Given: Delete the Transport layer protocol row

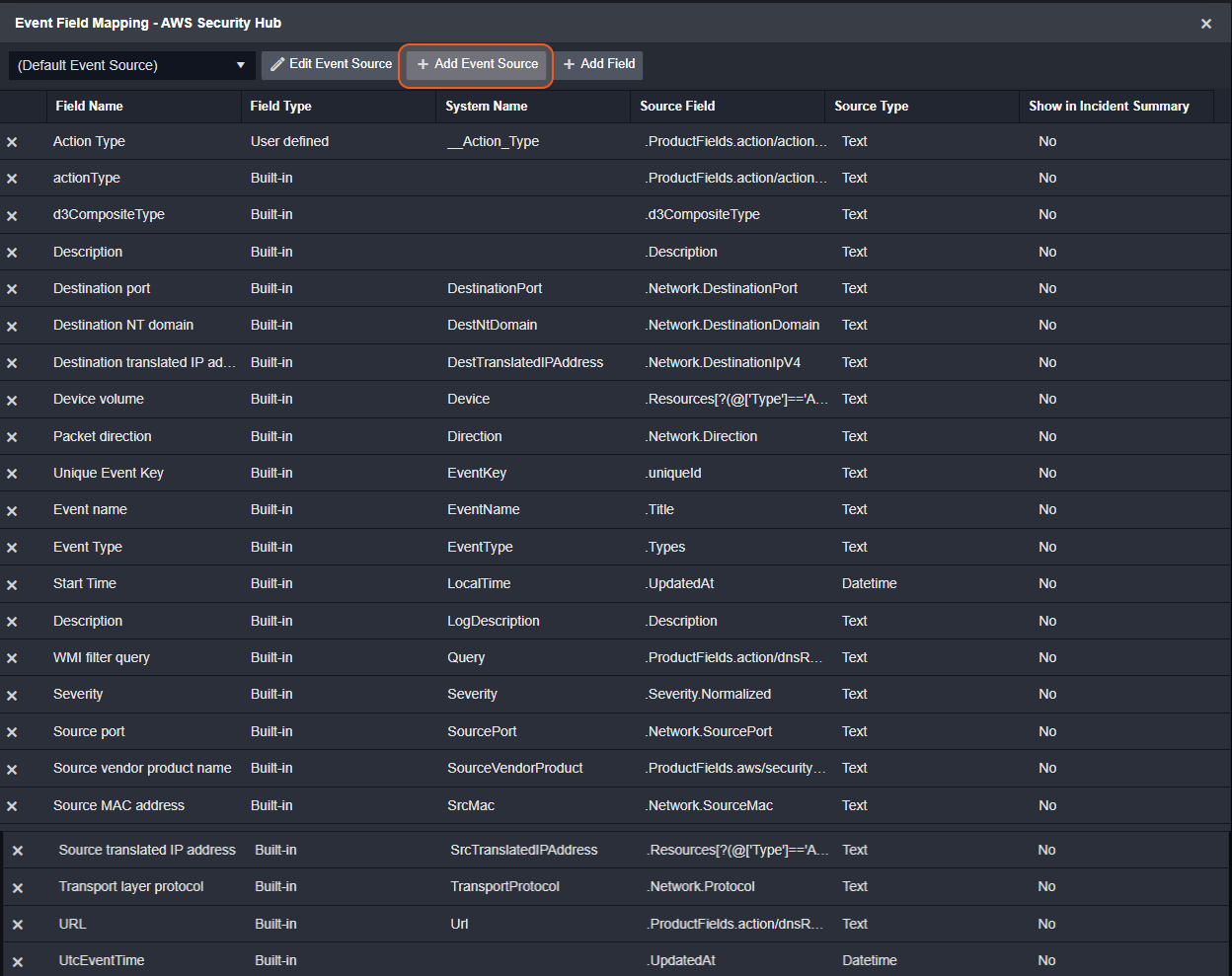Looking at the screenshot, I should pyautogui.click(x=18, y=887).
